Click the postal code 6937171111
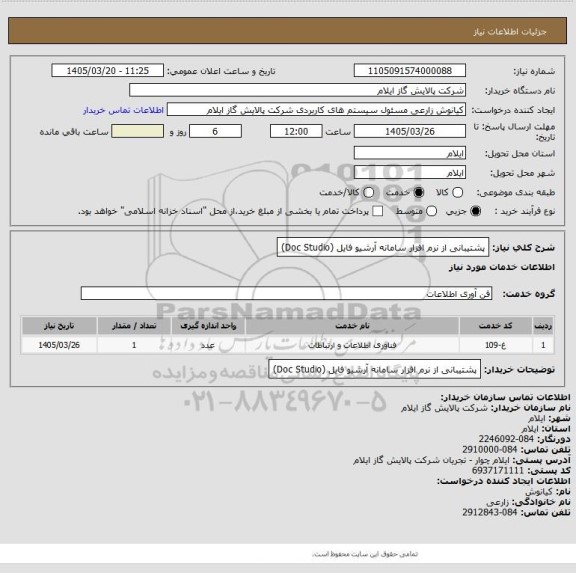Viewport: 576px width, 573px height. click(498, 471)
